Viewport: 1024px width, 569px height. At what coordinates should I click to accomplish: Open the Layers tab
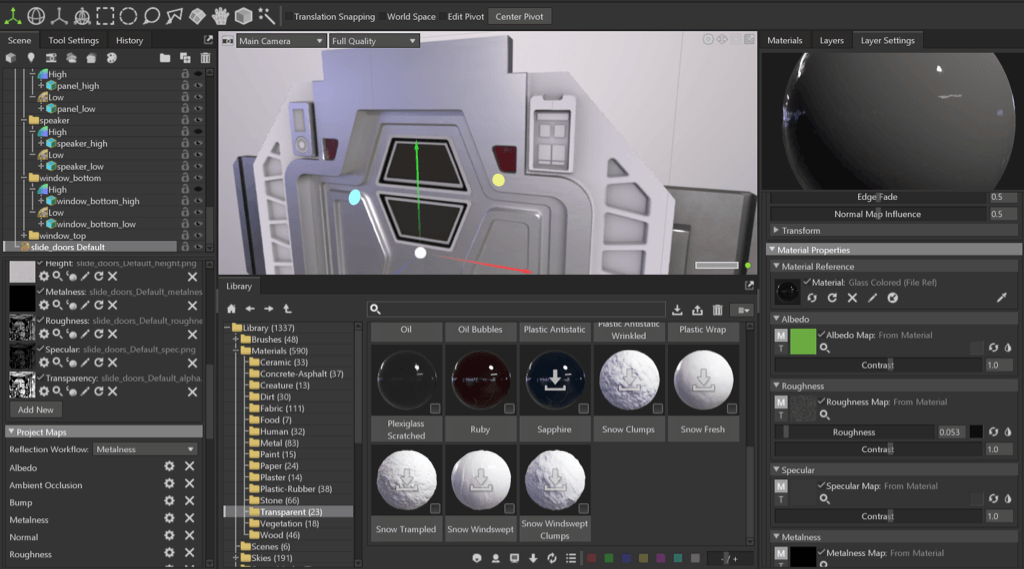click(x=831, y=41)
